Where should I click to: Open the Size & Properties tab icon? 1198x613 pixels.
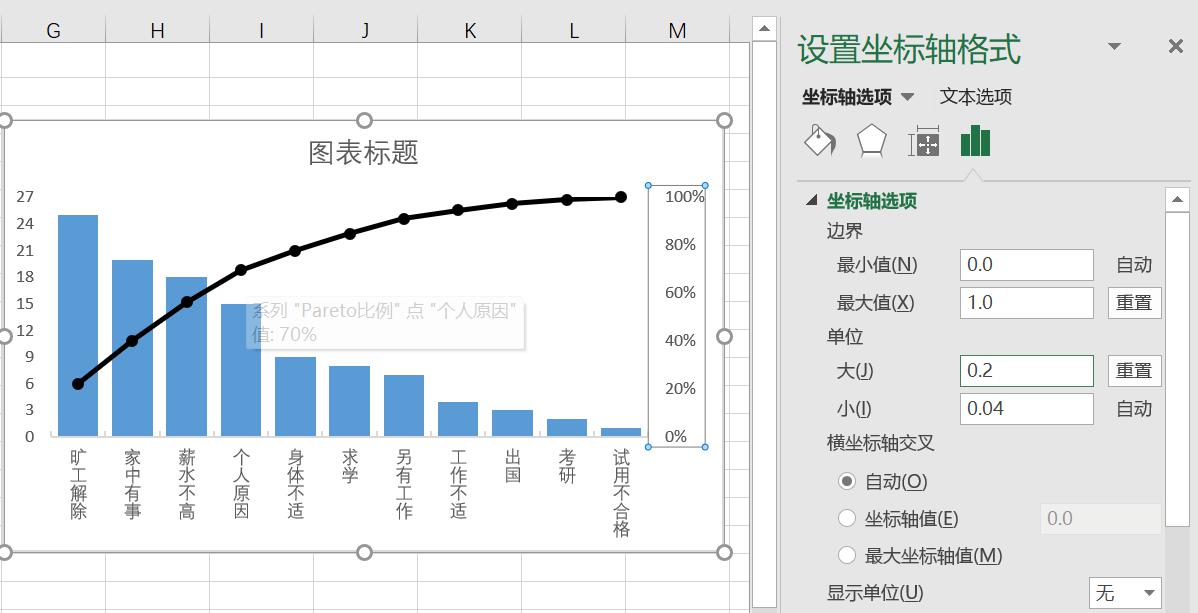click(x=923, y=143)
